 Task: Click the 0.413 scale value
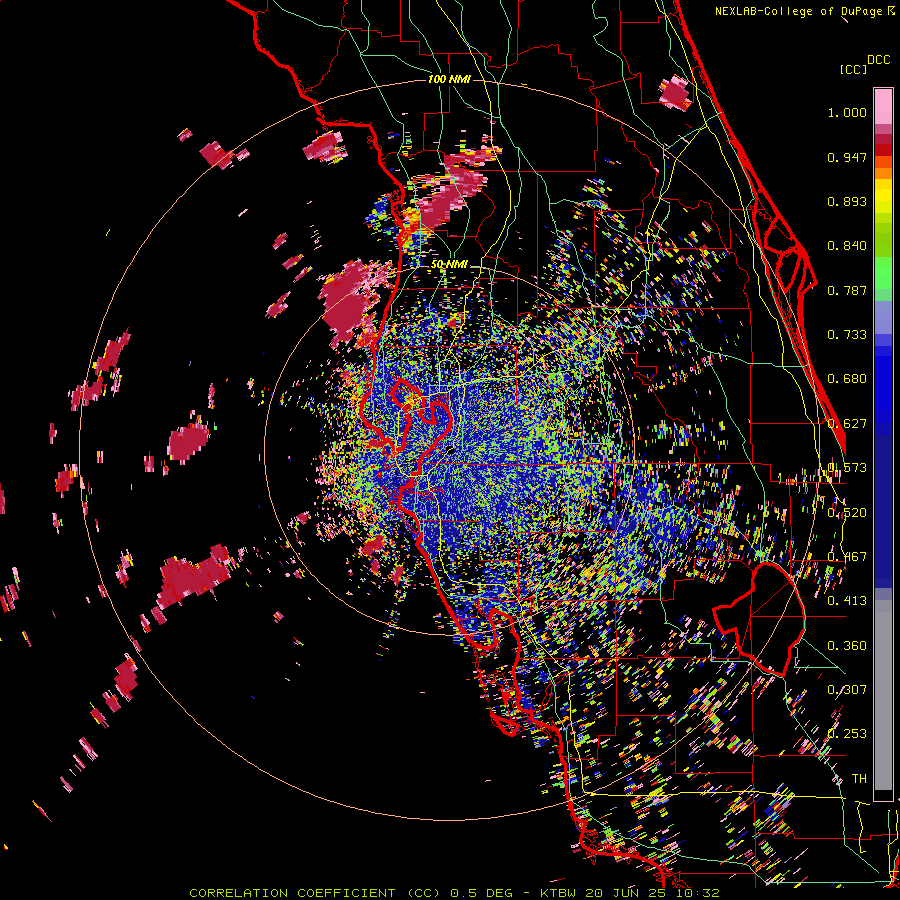click(847, 601)
